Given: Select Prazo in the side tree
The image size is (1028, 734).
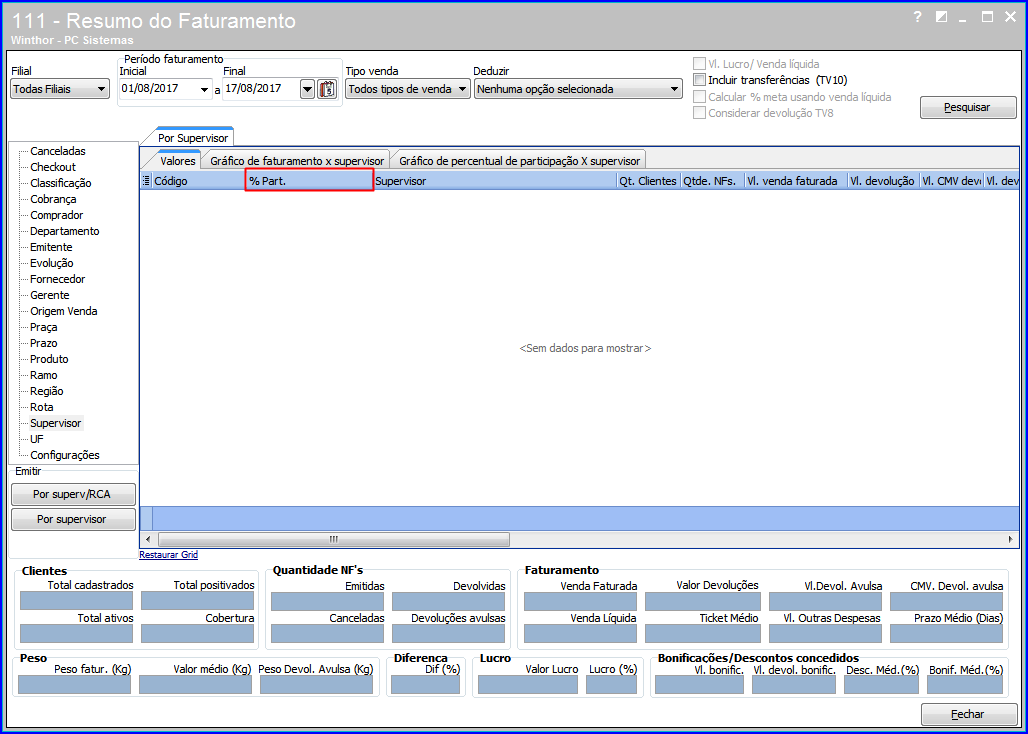Looking at the screenshot, I should click(x=44, y=343).
